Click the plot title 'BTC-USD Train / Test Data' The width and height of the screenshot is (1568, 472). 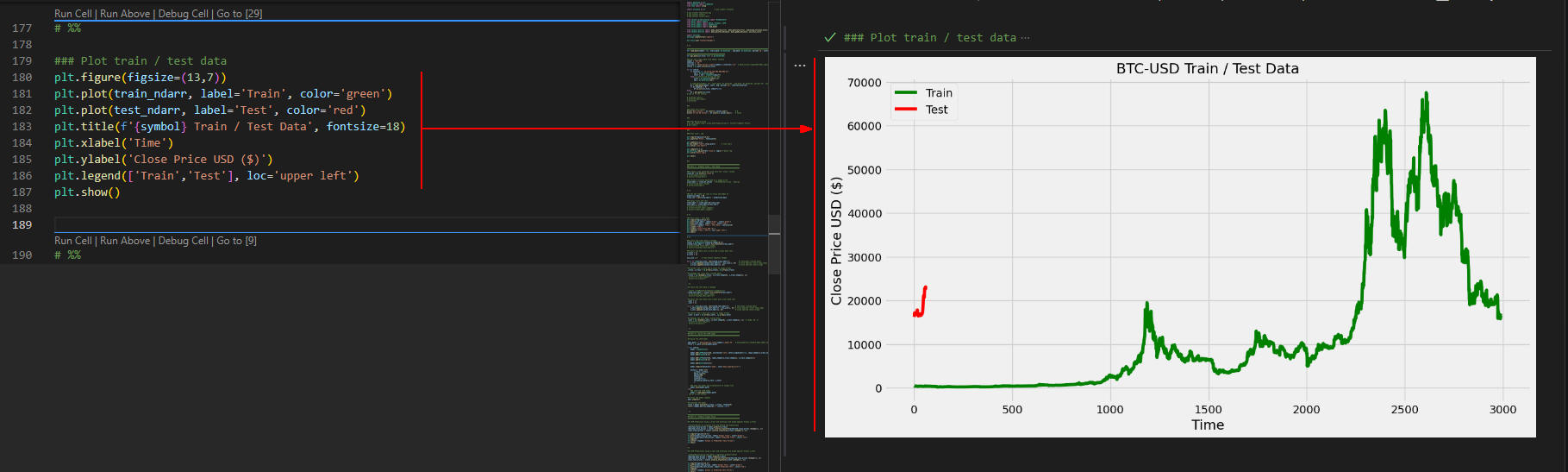click(x=1207, y=68)
